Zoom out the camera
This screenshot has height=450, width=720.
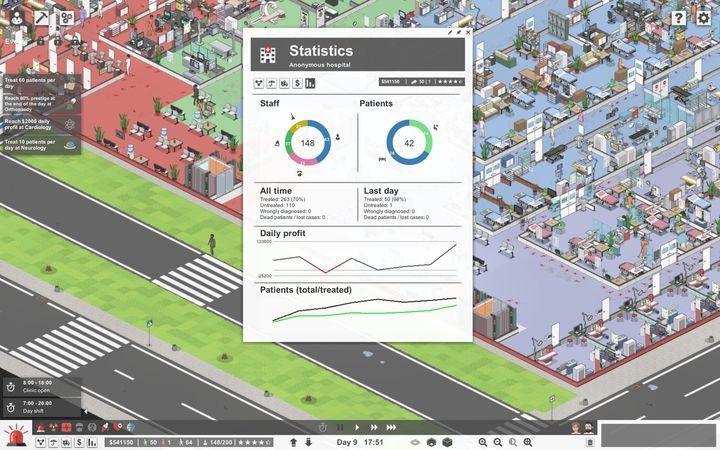497,442
